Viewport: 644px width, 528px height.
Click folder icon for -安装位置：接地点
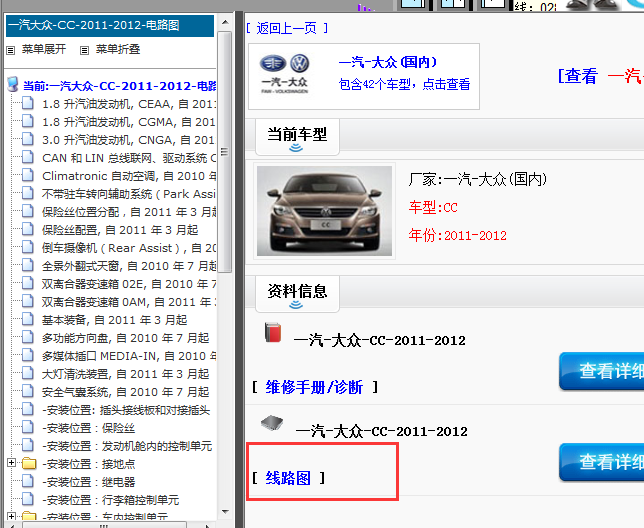[29, 464]
